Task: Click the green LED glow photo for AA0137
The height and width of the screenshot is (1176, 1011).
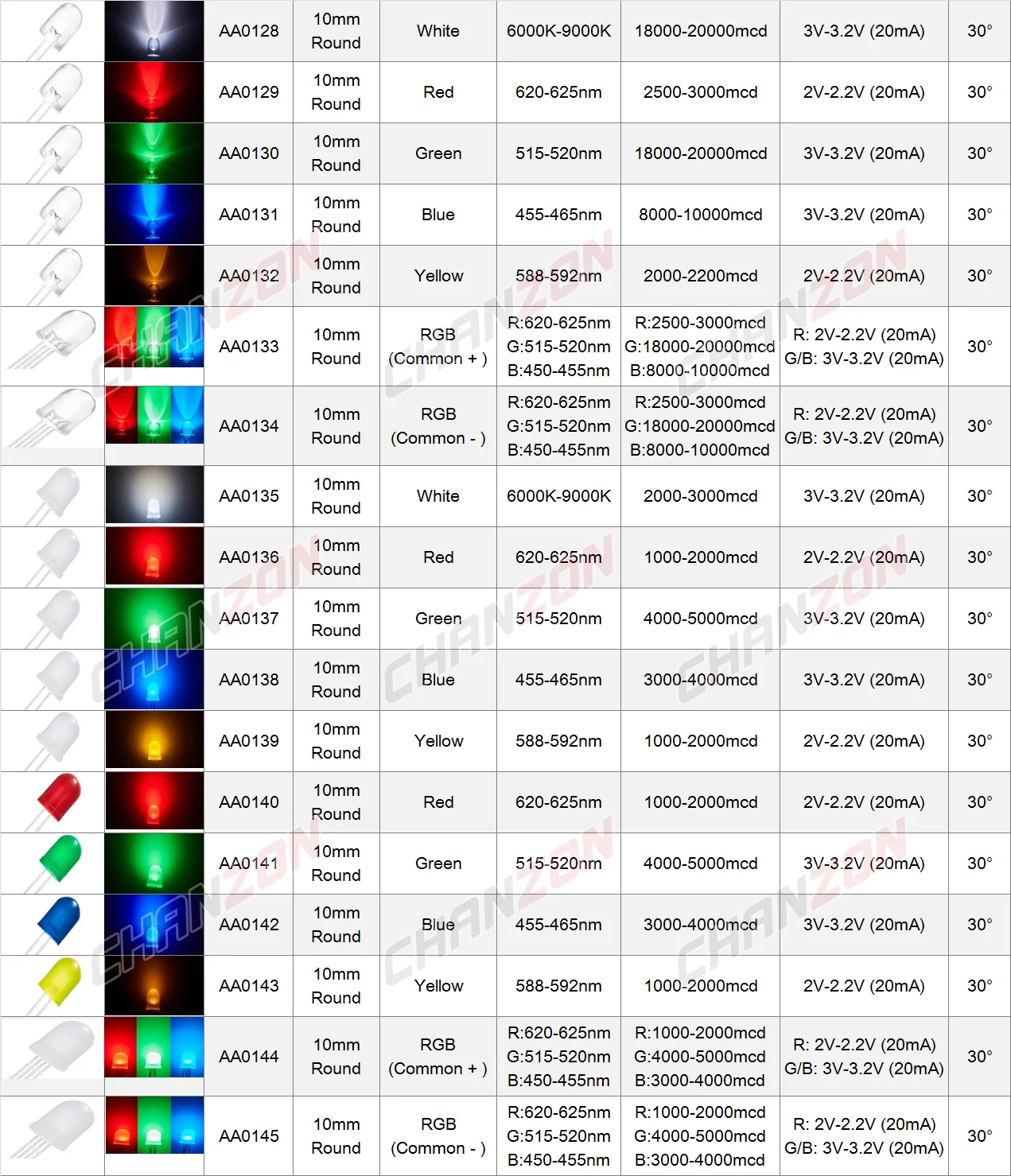Action: (154, 618)
